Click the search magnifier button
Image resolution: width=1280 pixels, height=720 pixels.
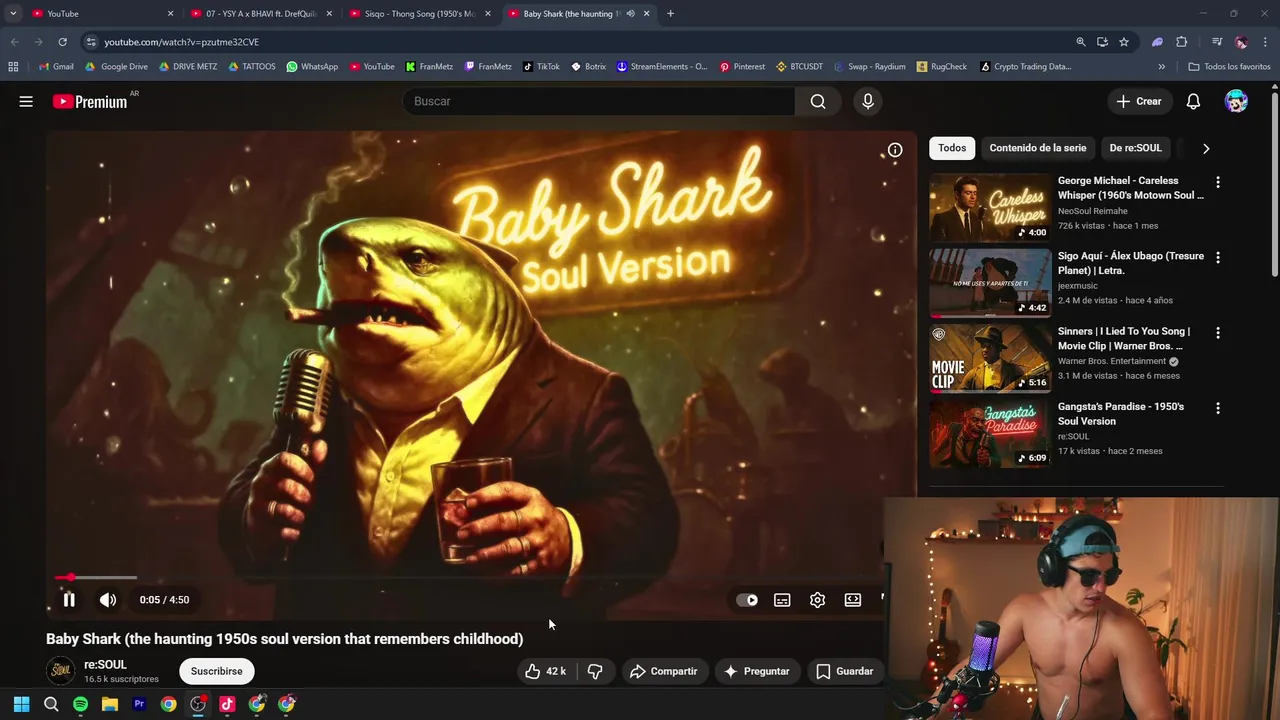point(818,101)
